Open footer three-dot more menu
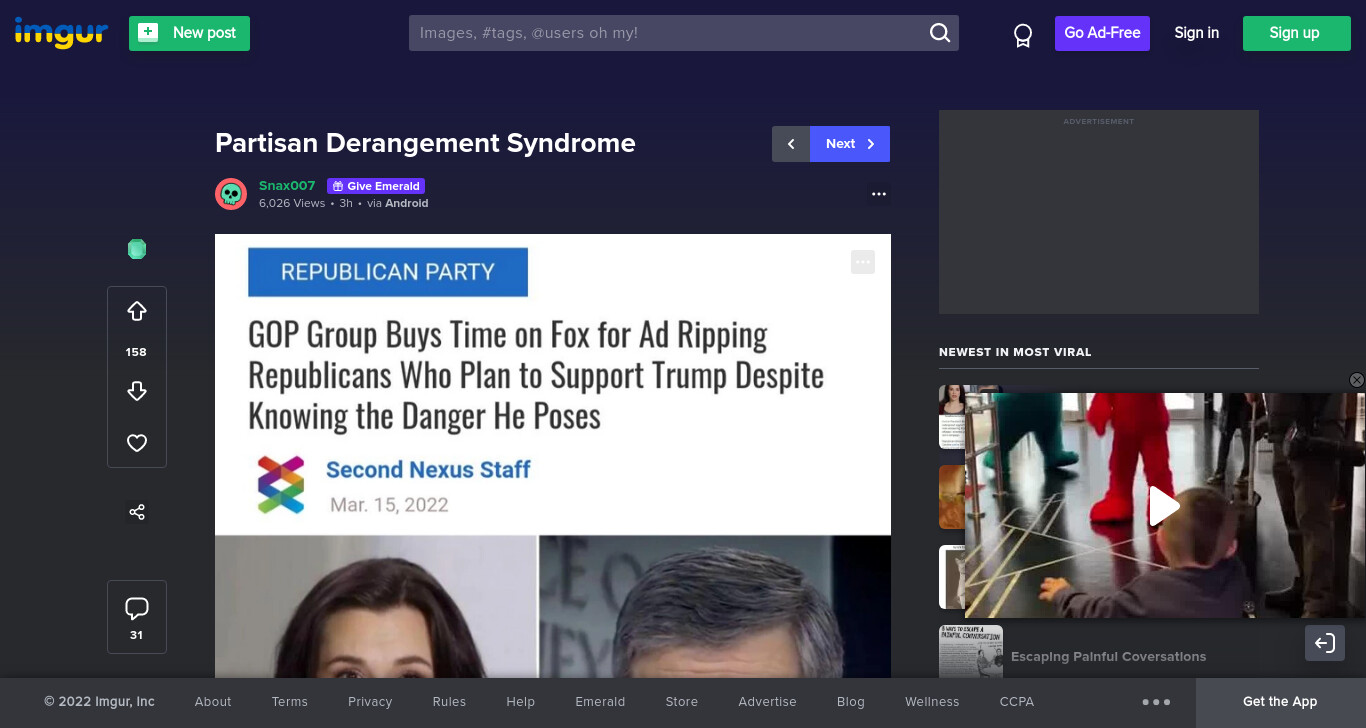The height and width of the screenshot is (728, 1366). pyautogui.click(x=1156, y=702)
